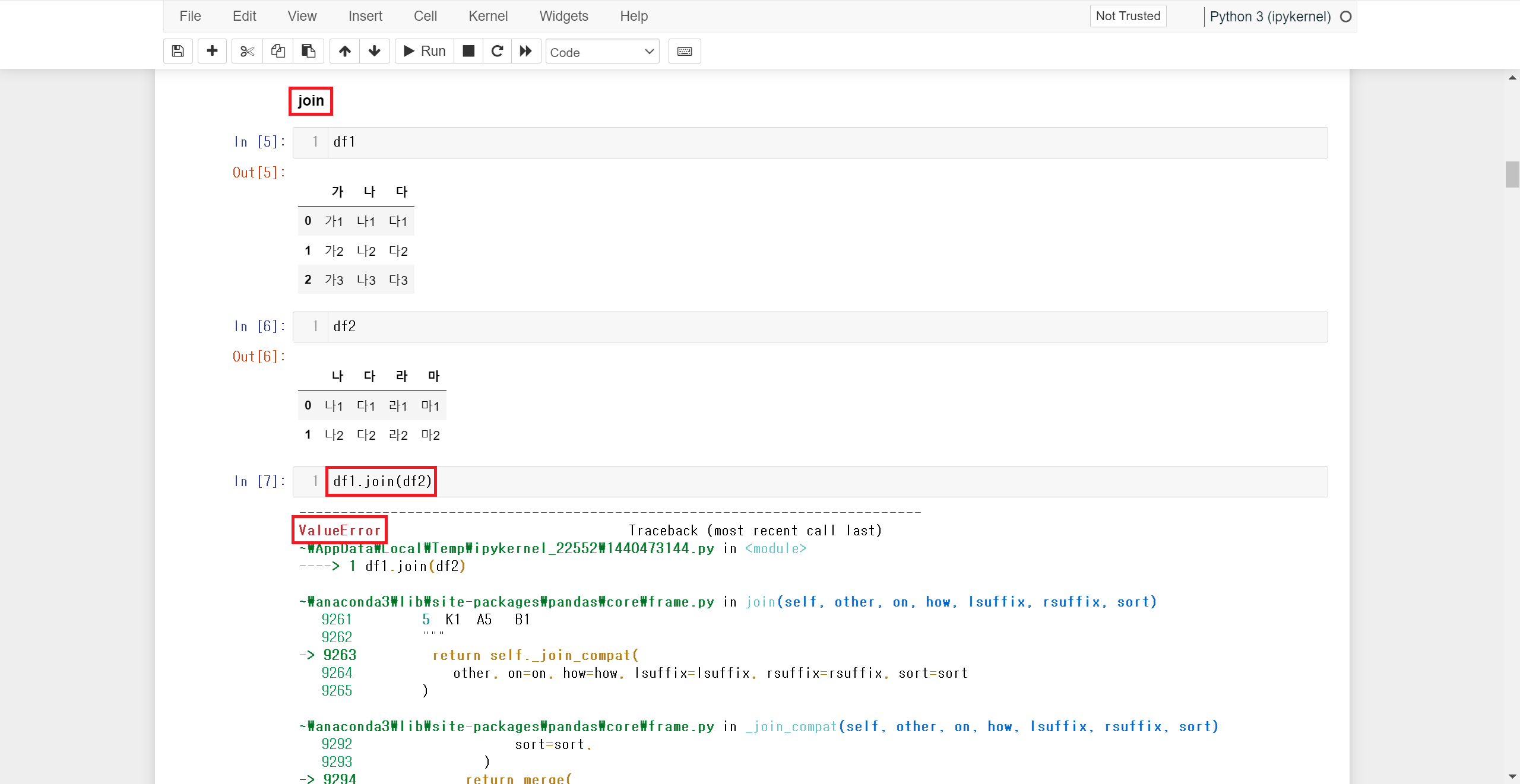Copy selected cells icon

[278, 51]
